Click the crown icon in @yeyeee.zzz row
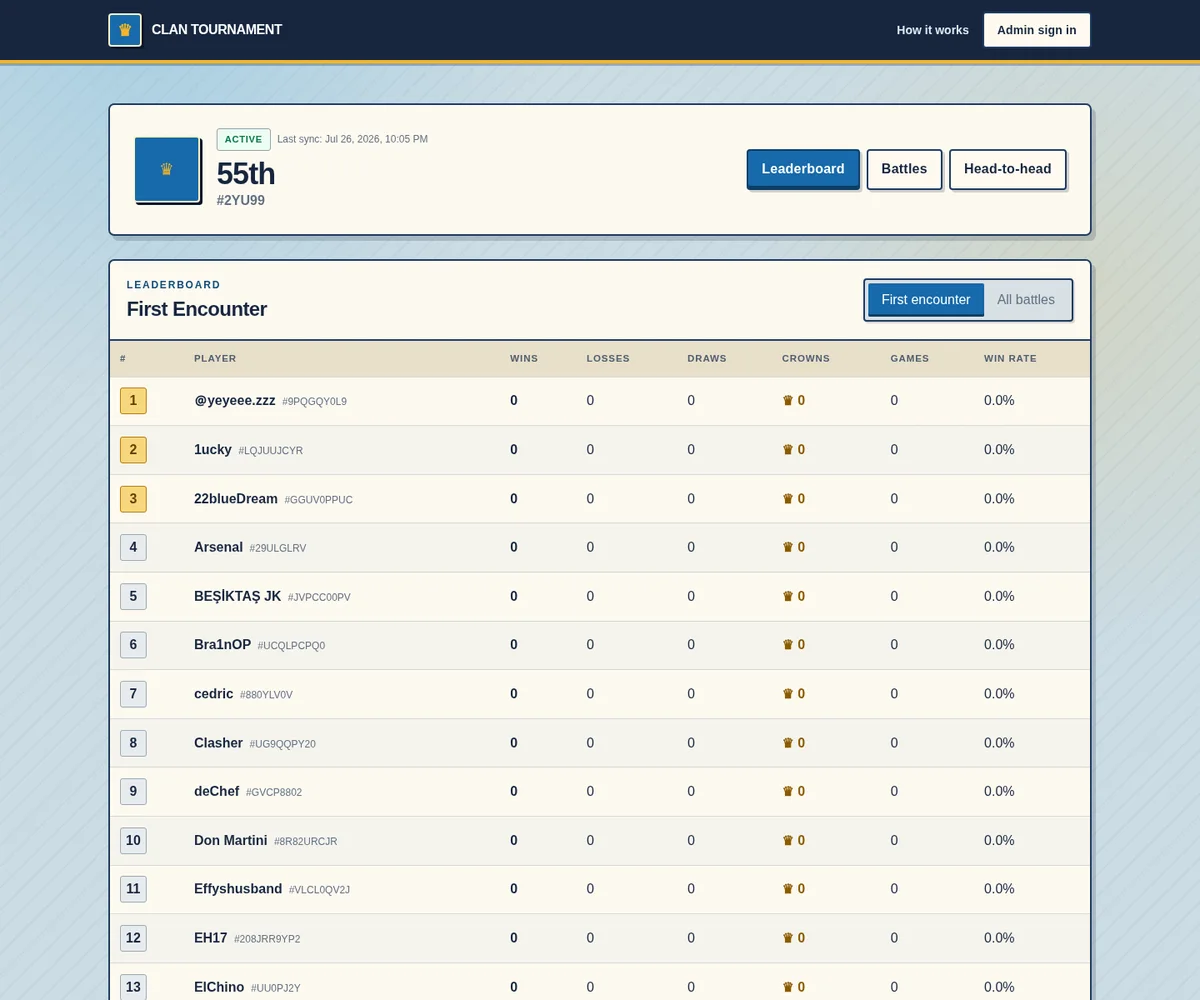 click(788, 401)
